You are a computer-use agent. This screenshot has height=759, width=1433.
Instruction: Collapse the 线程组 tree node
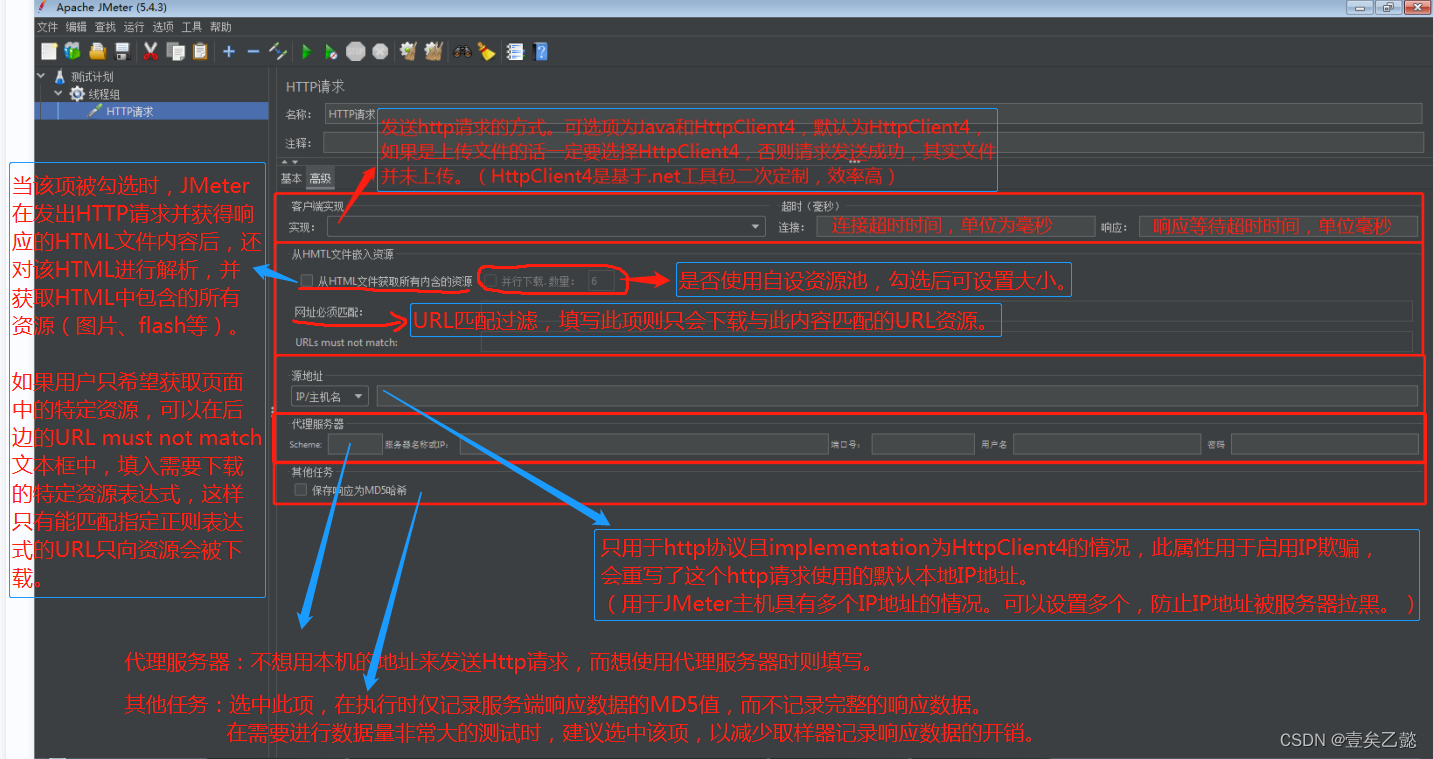tap(57, 92)
